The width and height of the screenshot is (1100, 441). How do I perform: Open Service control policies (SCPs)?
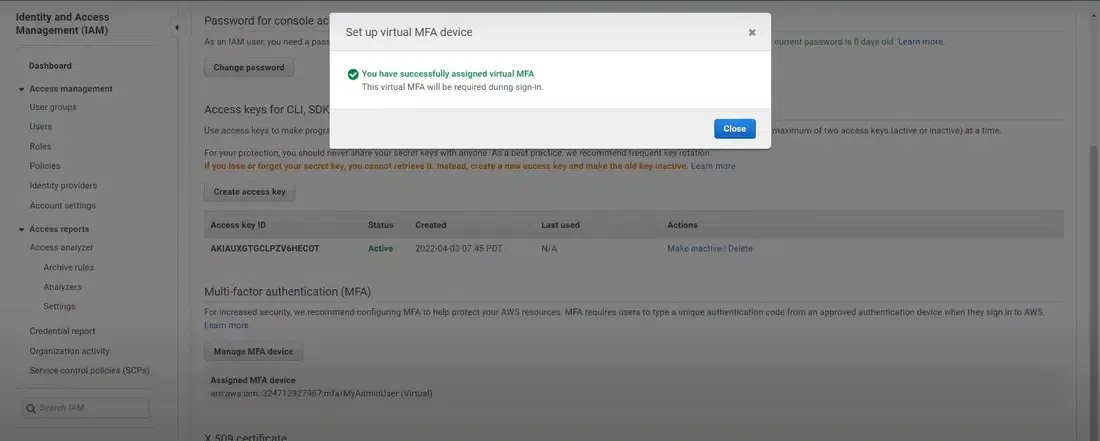(89, 370)
